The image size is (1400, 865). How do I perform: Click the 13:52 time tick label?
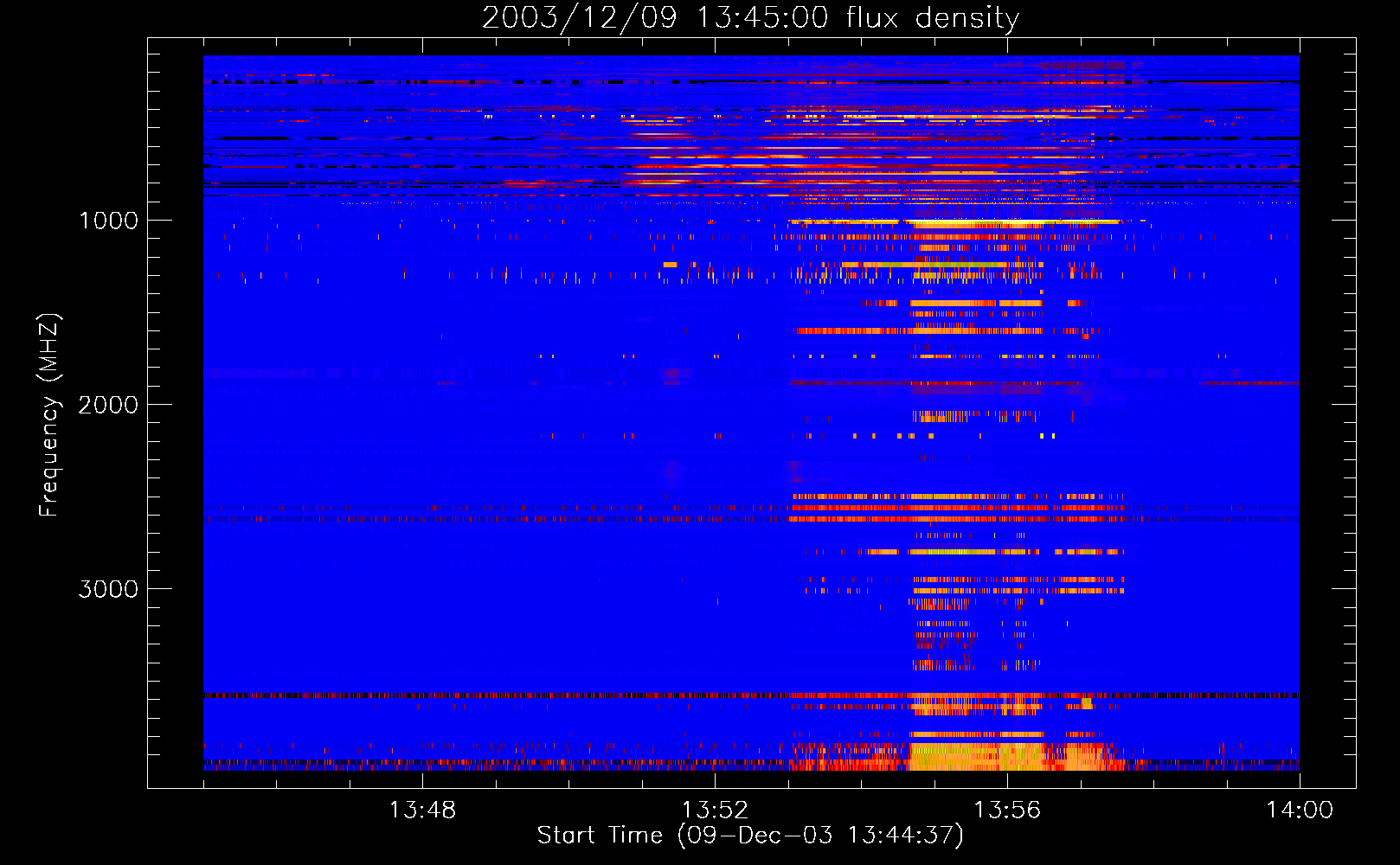click(715, 811)
